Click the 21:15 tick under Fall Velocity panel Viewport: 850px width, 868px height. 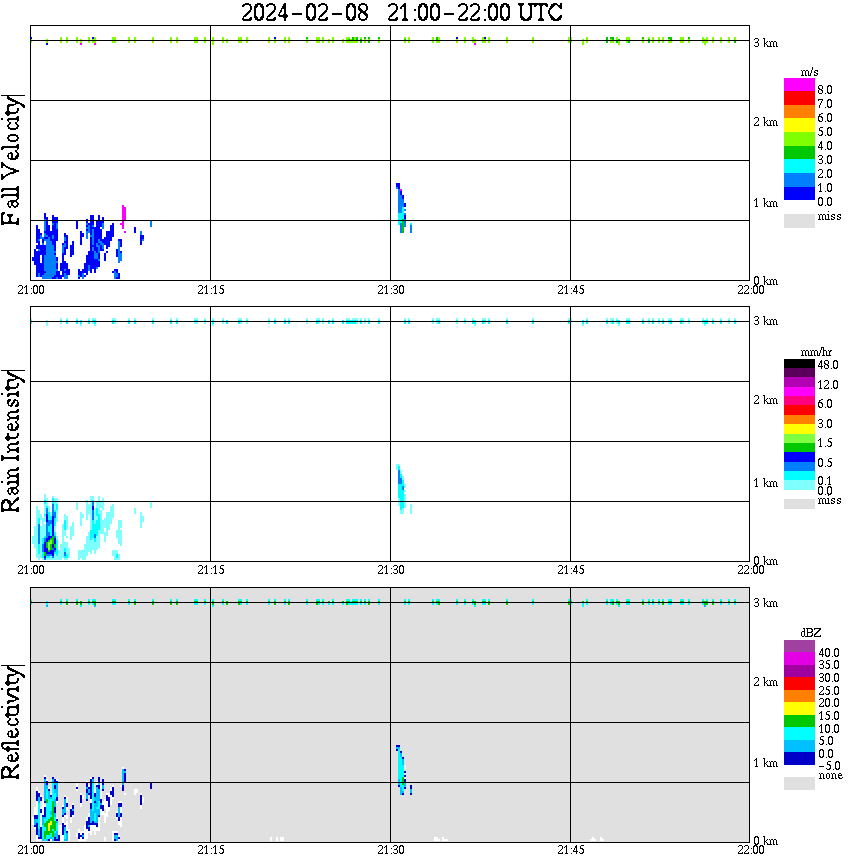tap(211, 290)
